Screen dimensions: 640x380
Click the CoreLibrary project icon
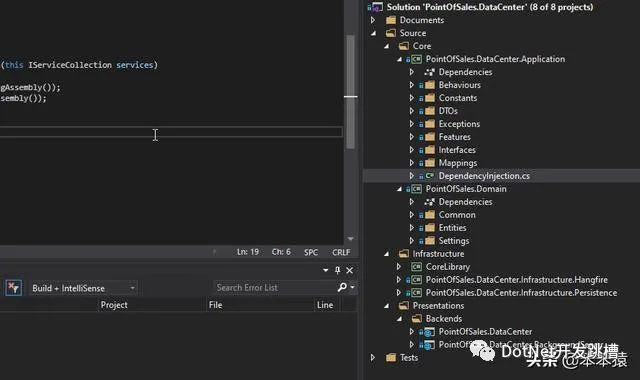tap(416, 267)
